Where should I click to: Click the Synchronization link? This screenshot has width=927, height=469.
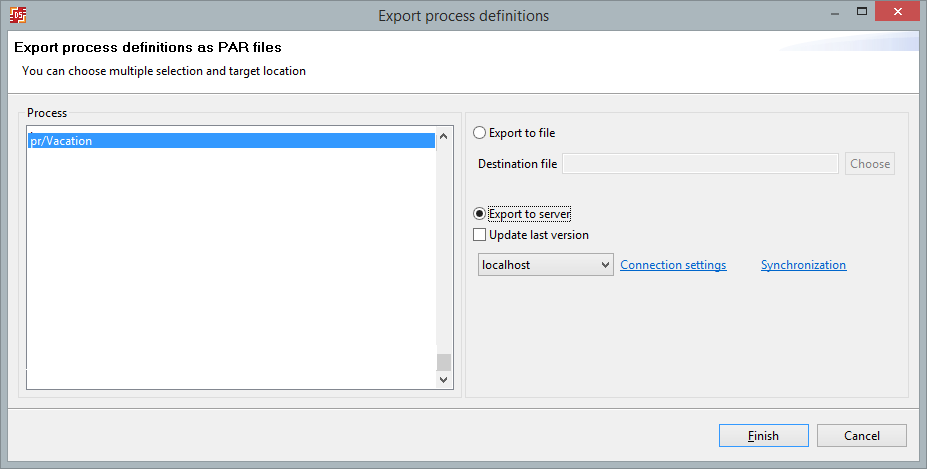pos(803,265)
